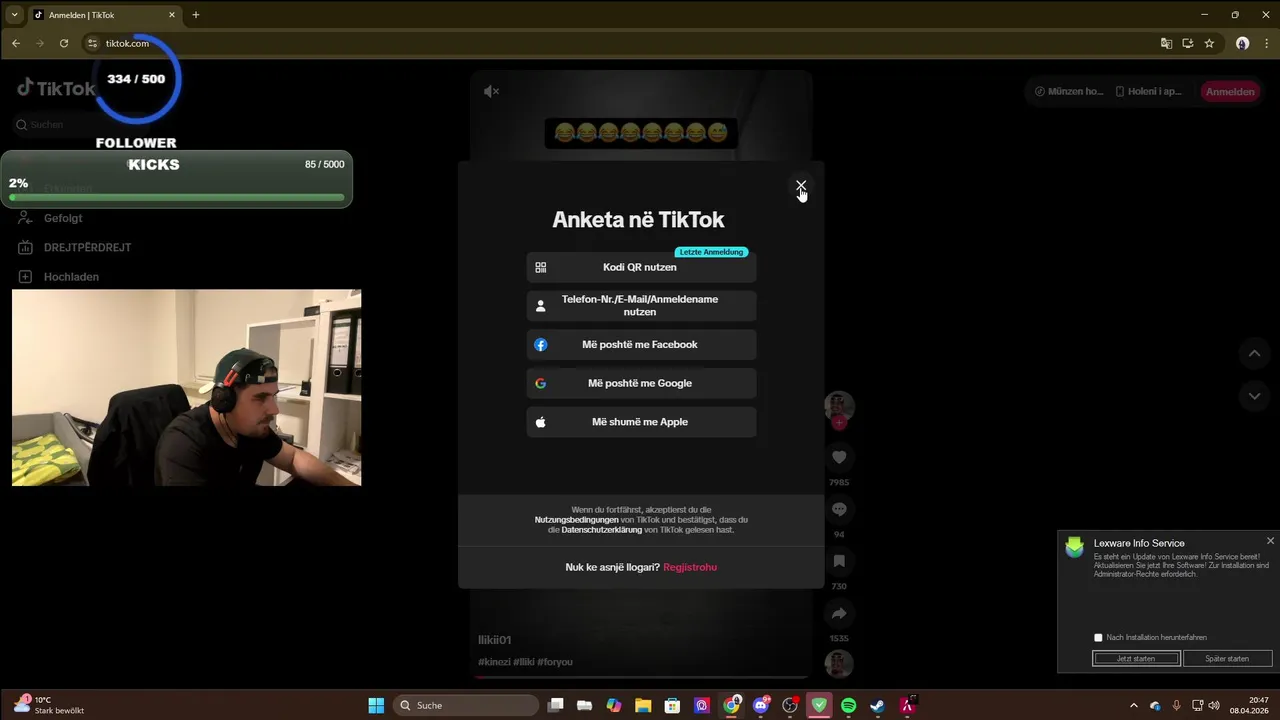
Task: Select Telefon-Nr./E-Mail/Anmeldename nutzen option
Action: (x=641, y=305)
